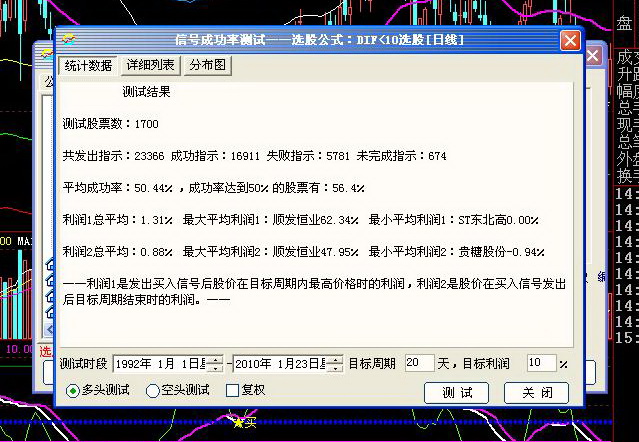Click the 目标周期 days field showing 20
The width and height of the screenshot is (639, 442).
419,363
